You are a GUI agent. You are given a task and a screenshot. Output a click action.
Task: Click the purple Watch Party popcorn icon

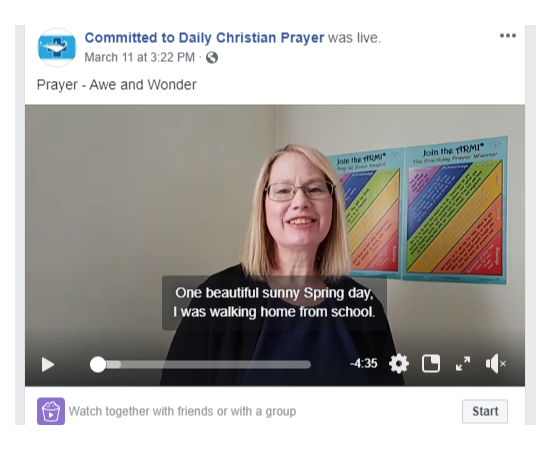51,411
